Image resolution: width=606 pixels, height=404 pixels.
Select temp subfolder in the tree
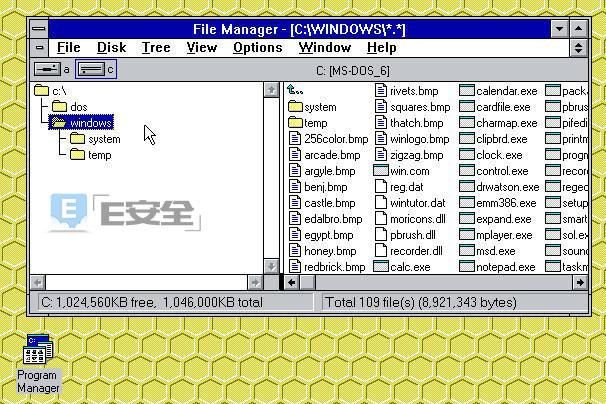(91, 155)
